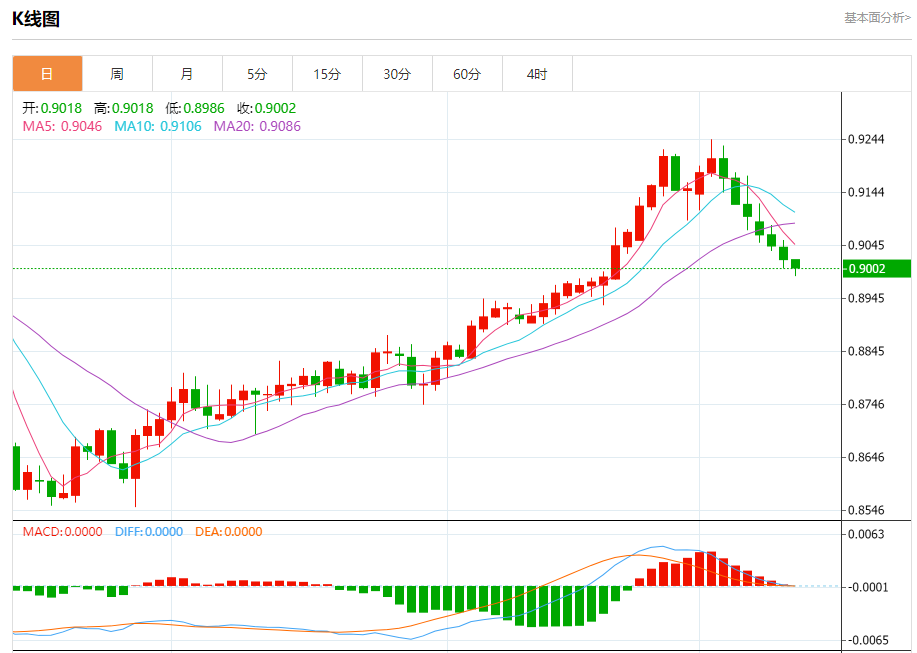Open the 4时 timeframe tab
The height and width of the screenshot is (653, 917).
click(x=537, y=74)
